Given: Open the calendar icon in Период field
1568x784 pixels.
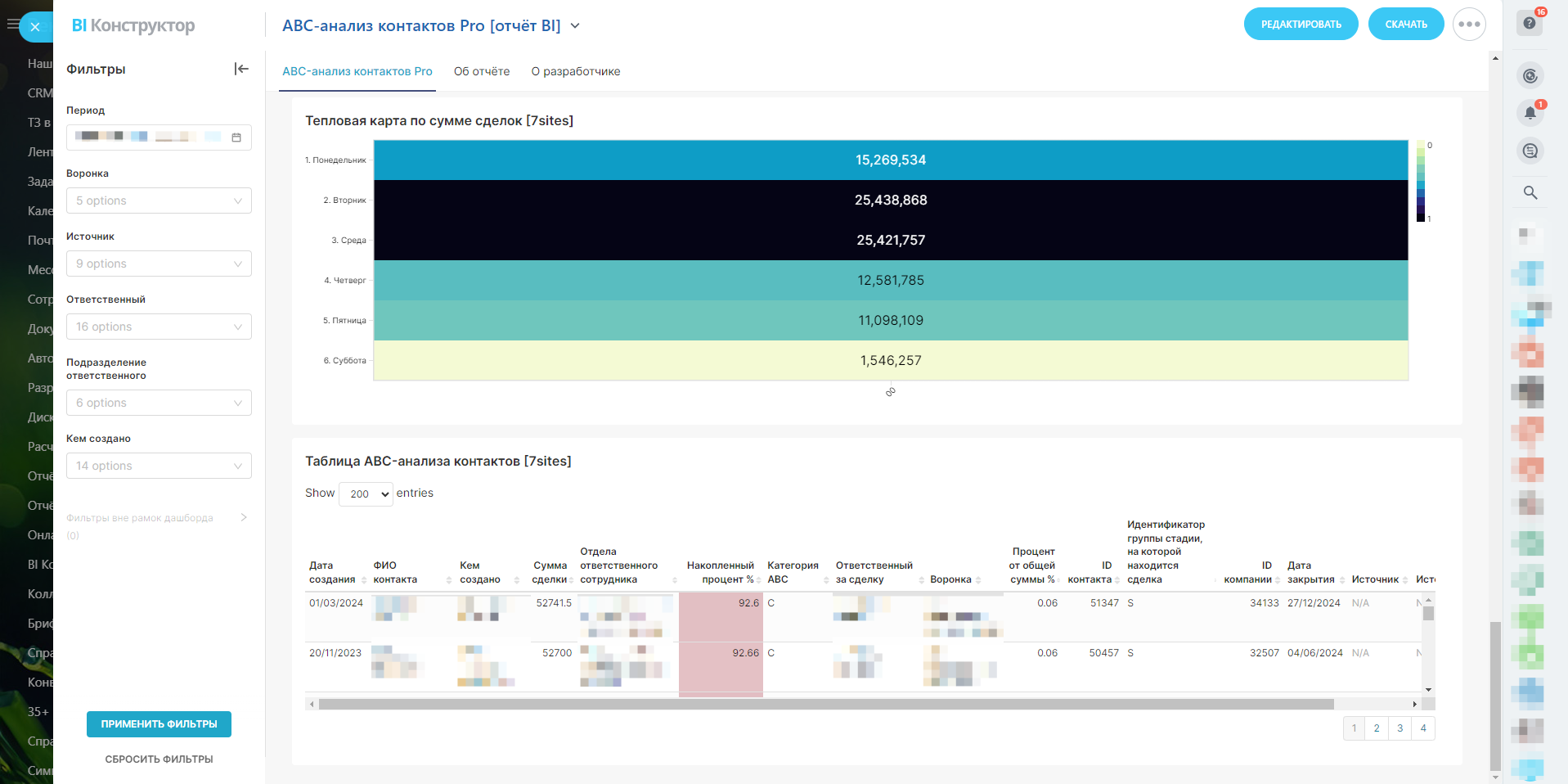Looking at the screenshot, I should pos(236,137).
